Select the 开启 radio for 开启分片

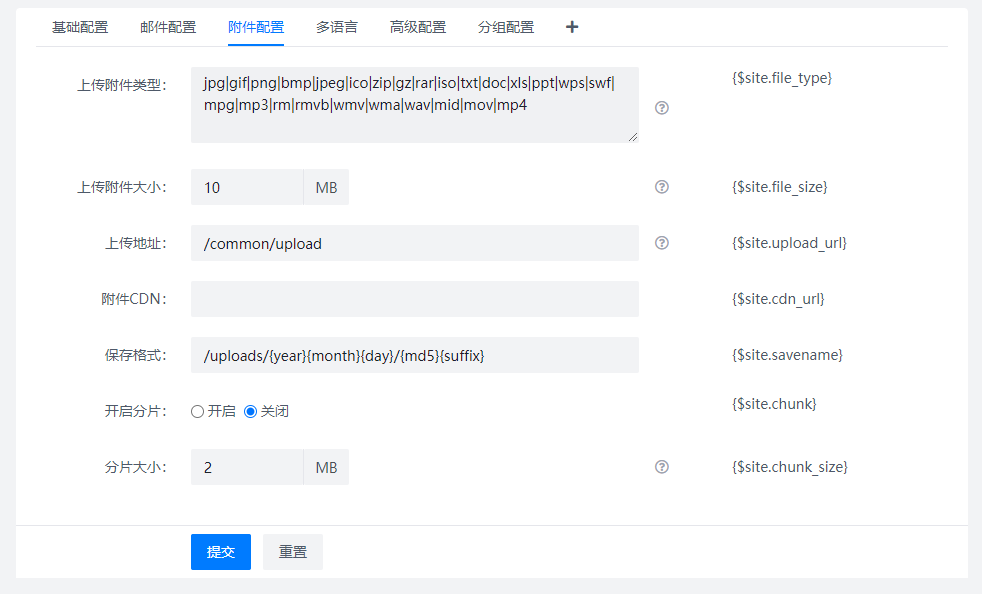(197, 412)
